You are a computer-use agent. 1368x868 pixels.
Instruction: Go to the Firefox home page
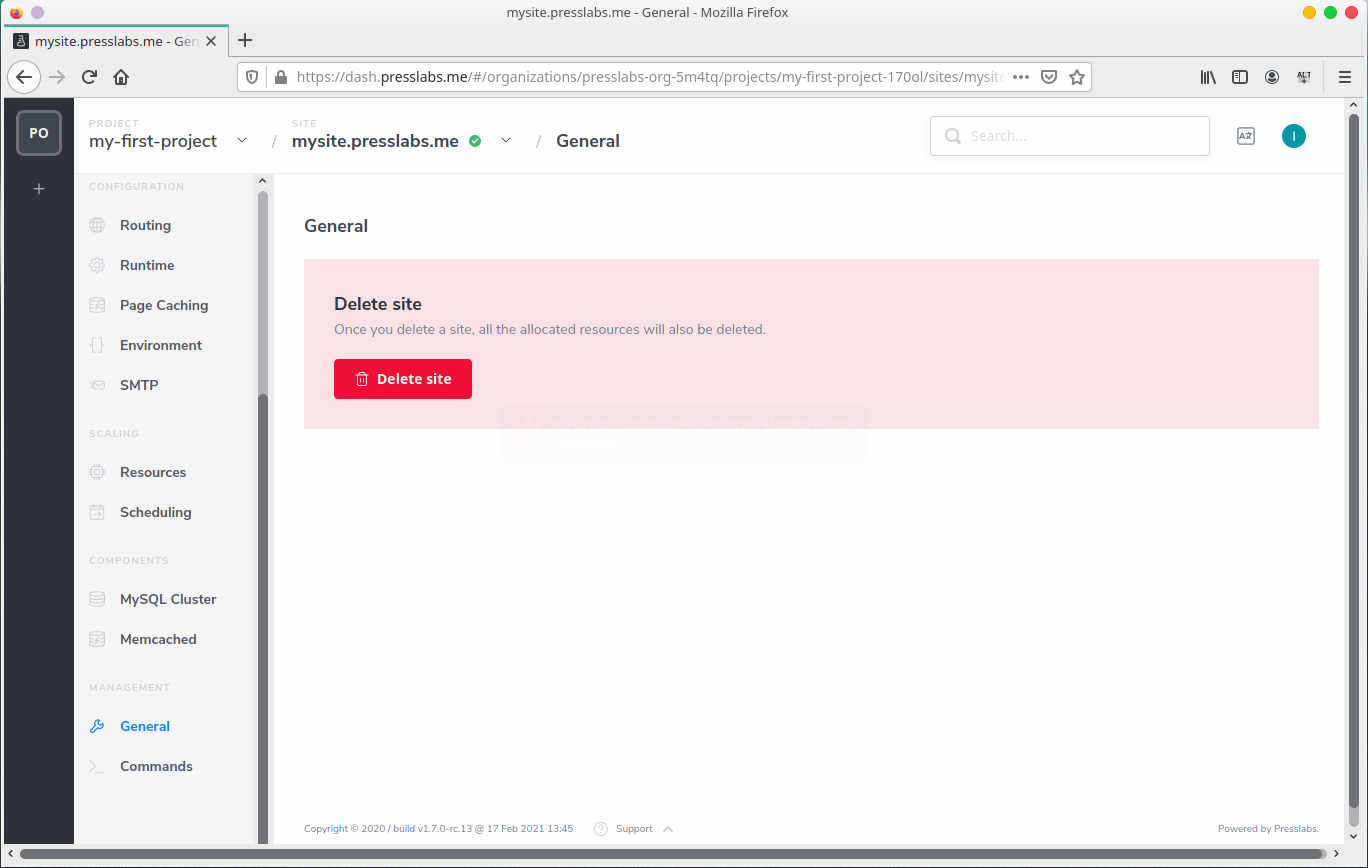(121, 77)
